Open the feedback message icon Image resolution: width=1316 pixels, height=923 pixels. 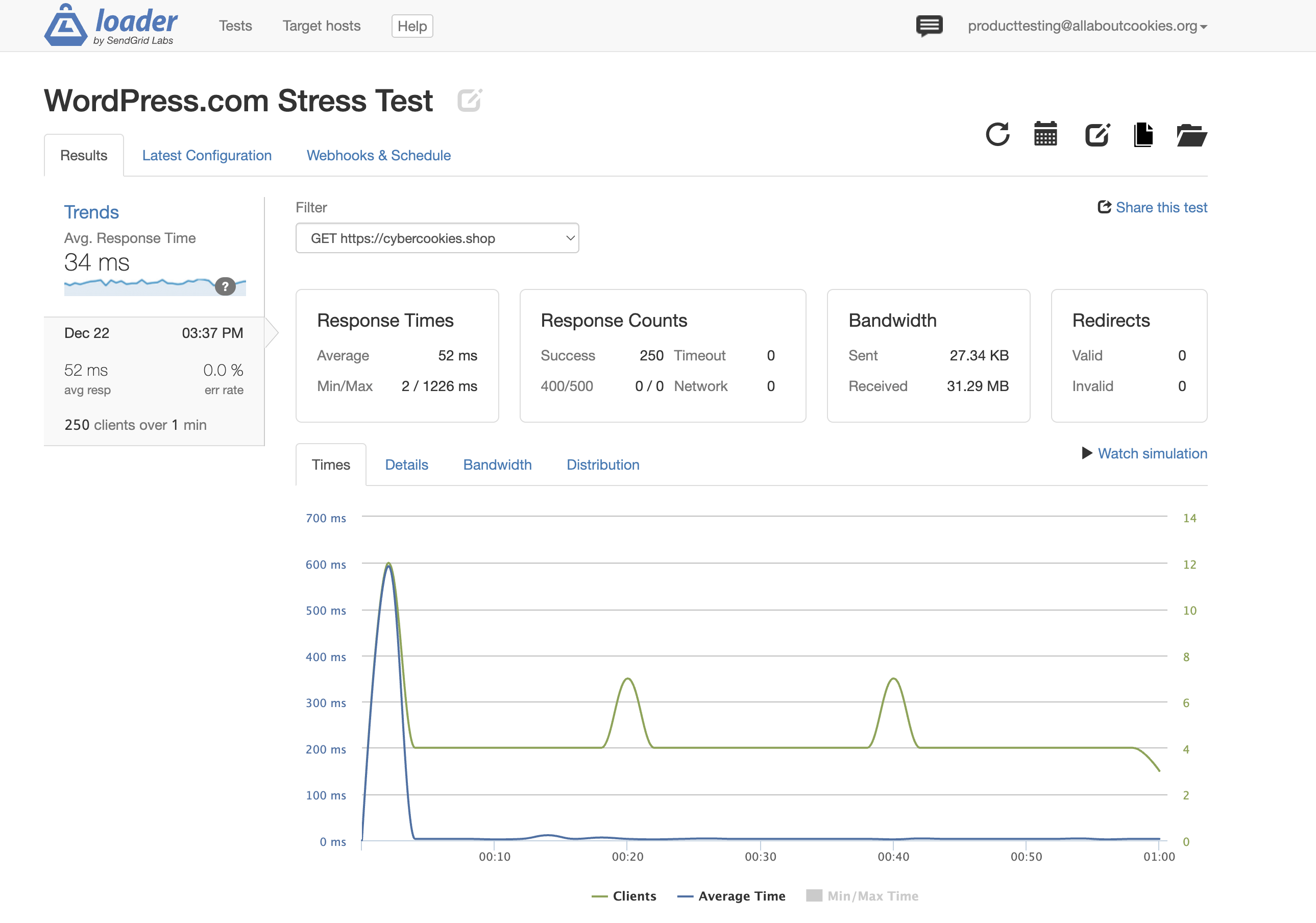point(930,25)
